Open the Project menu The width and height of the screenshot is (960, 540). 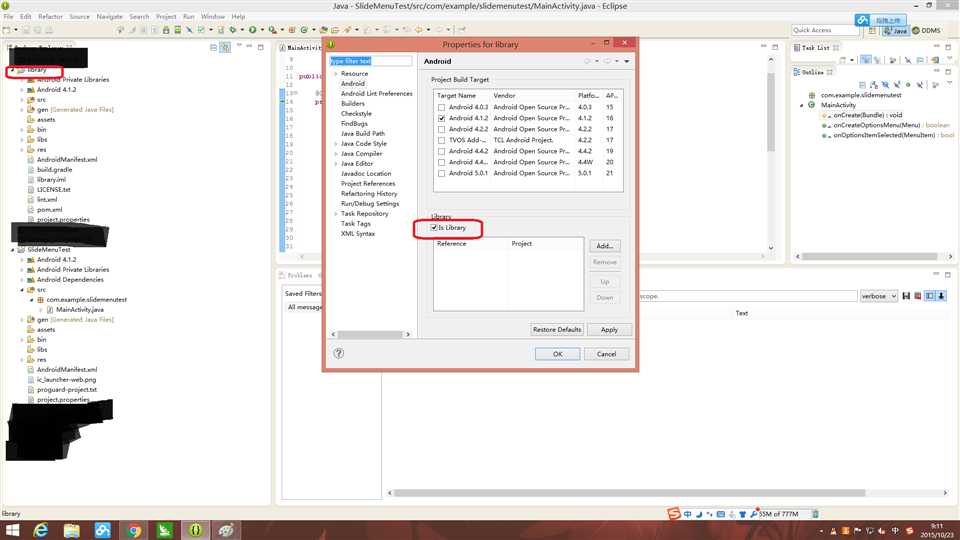tap(165, 17)
